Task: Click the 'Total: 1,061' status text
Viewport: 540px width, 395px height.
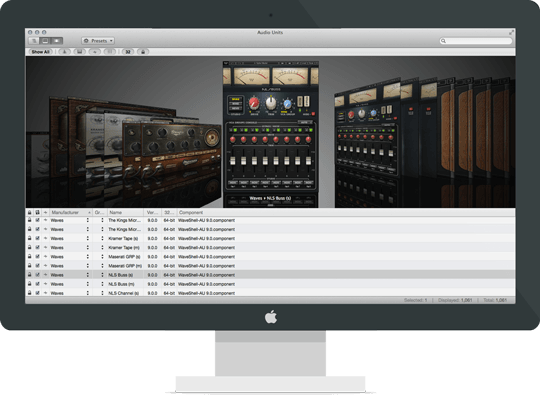Action: (495, 300)
